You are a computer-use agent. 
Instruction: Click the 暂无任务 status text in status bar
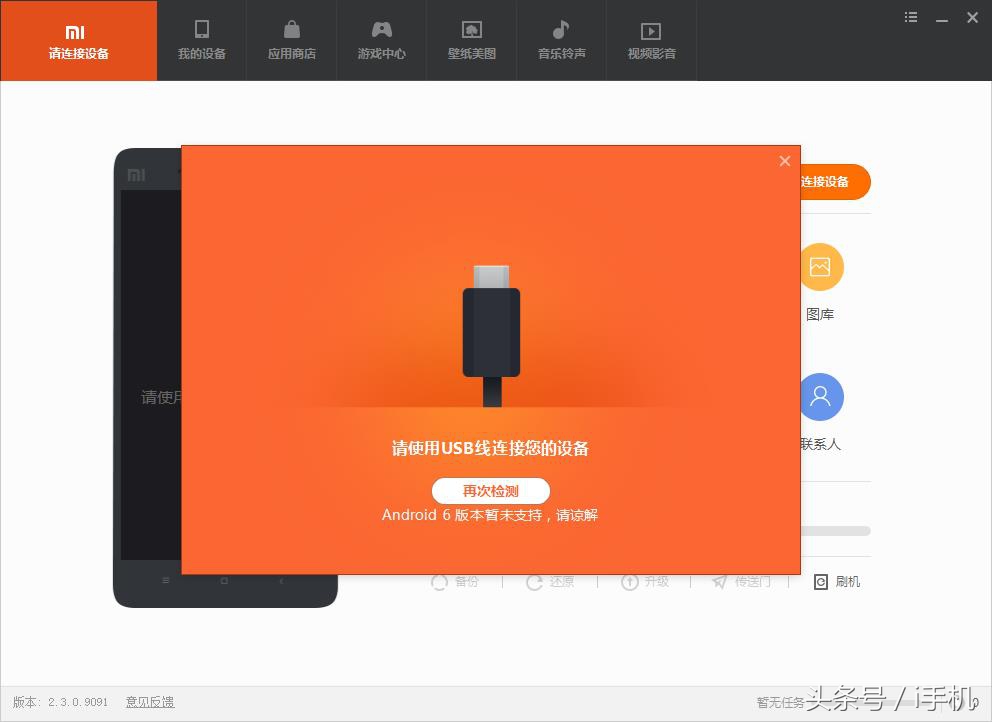coord(779,701)
